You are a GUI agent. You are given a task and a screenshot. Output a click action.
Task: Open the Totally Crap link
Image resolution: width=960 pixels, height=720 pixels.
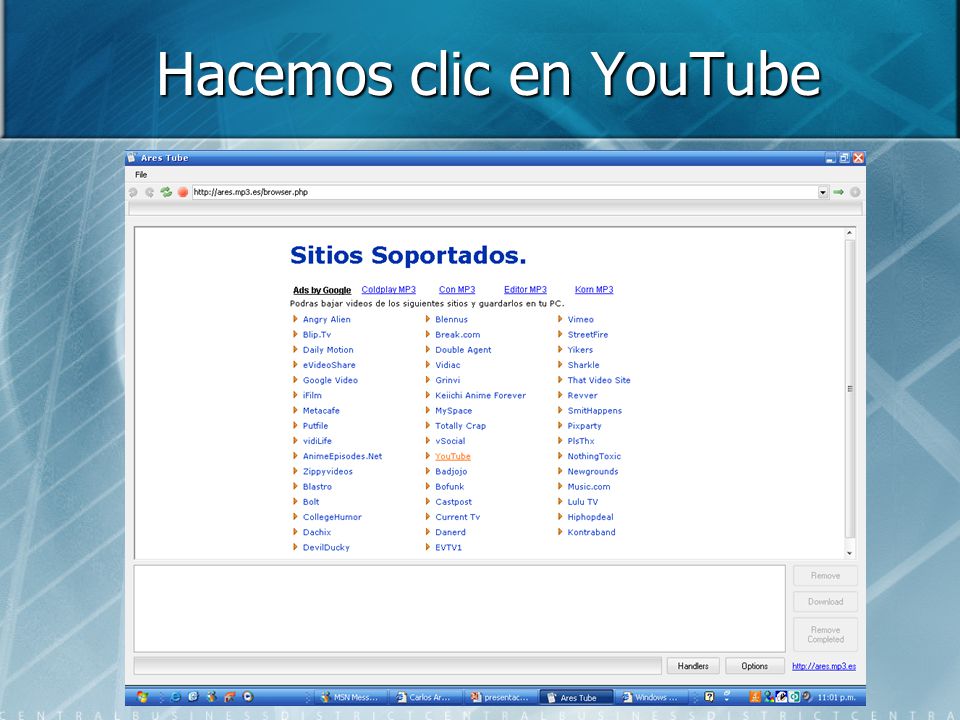460,426
